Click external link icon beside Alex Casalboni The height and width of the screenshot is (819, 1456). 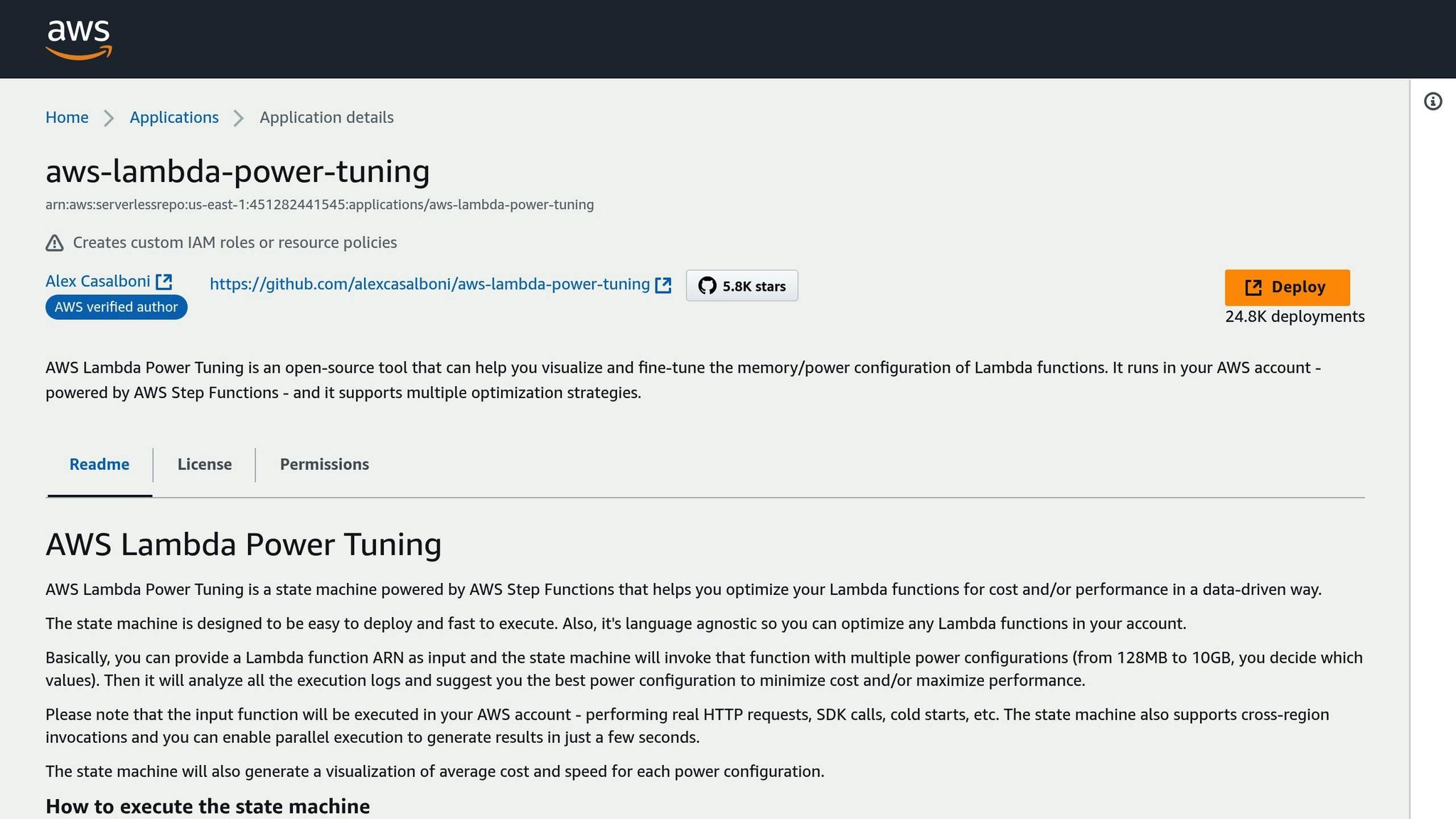[x=164, y=282]
